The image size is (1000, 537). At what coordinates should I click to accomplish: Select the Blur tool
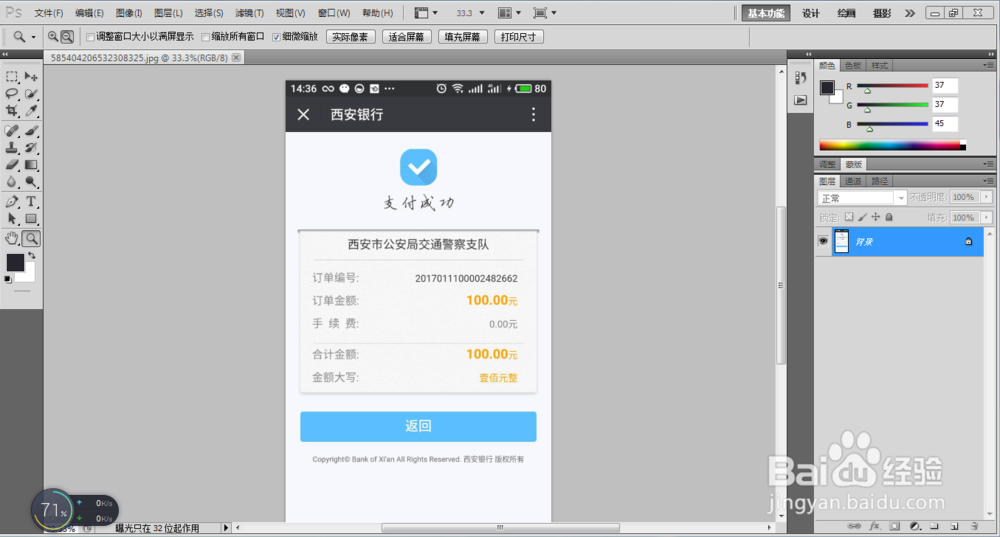point(12,182)
